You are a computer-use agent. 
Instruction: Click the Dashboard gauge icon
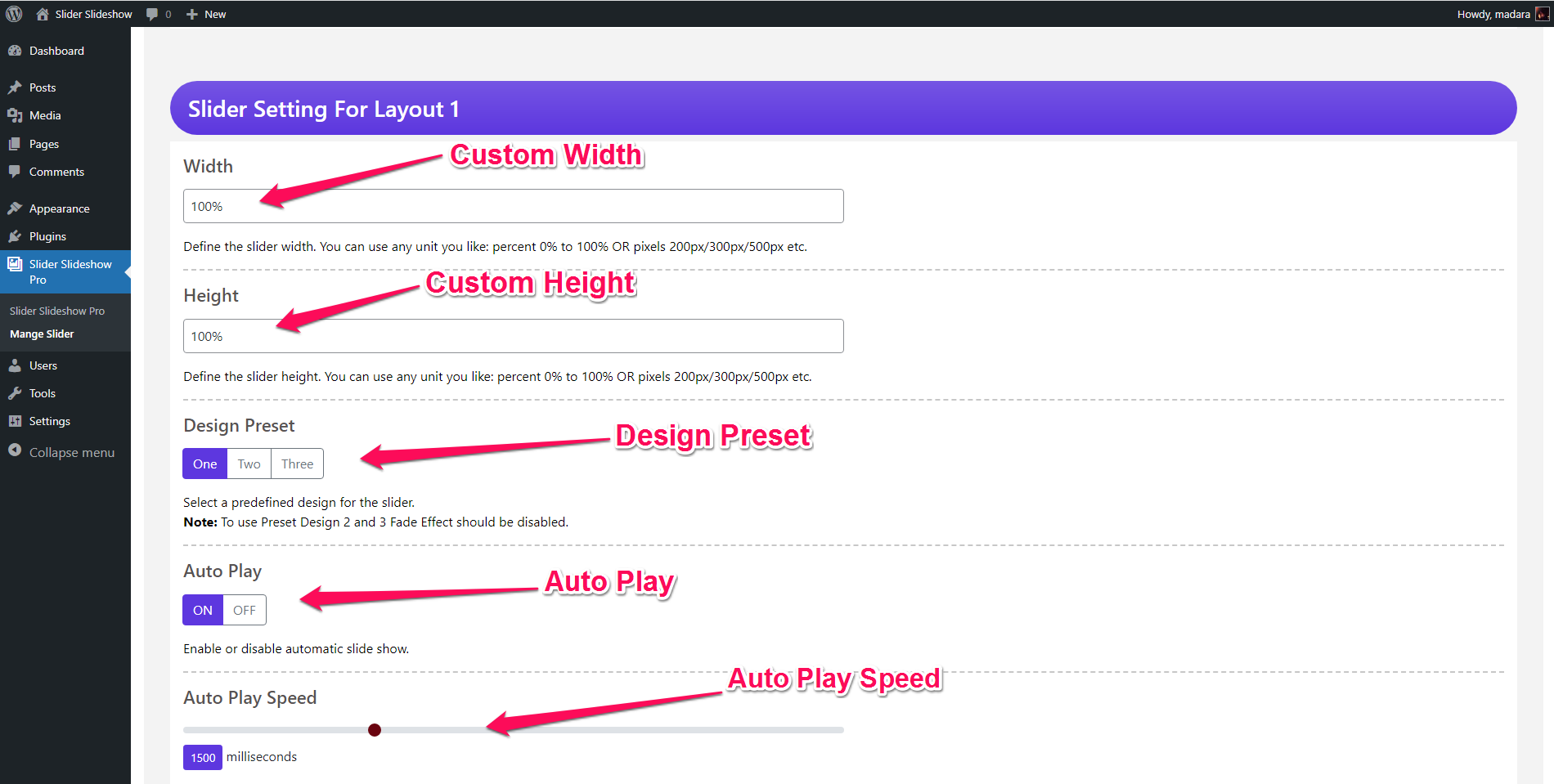point(15,51)
